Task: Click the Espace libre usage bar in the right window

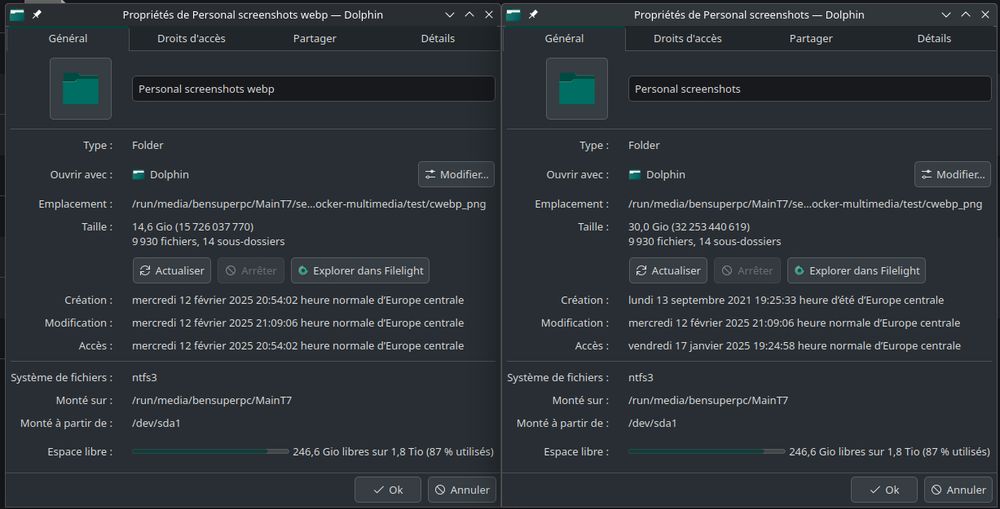Action: pos(707,452)
